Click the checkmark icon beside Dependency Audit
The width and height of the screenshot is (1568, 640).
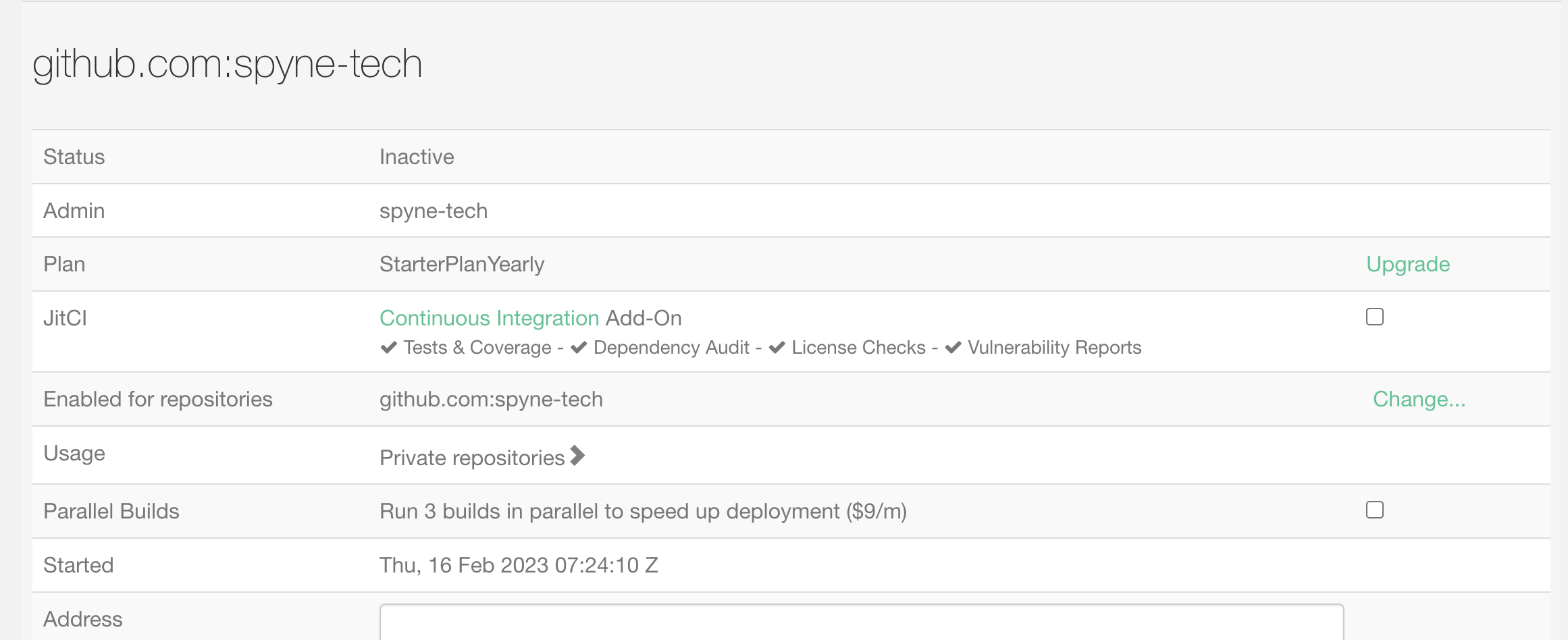point(577,347)
